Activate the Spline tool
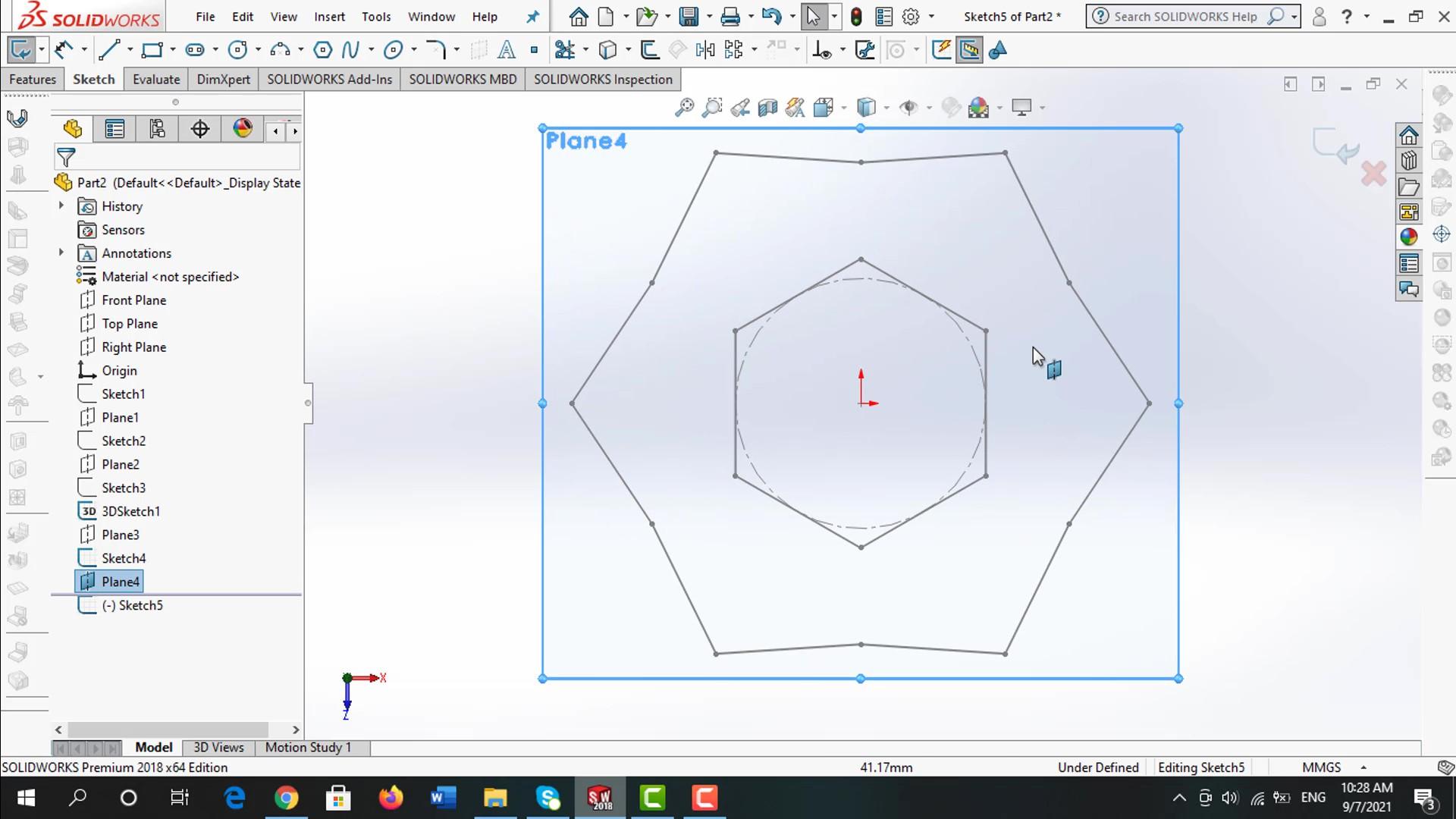Screen dimensions: 1456x819 pos(350,50)
